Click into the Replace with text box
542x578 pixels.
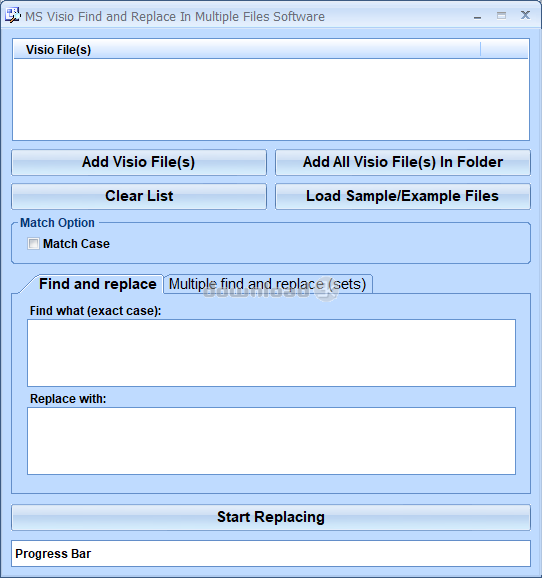(271, 441)
